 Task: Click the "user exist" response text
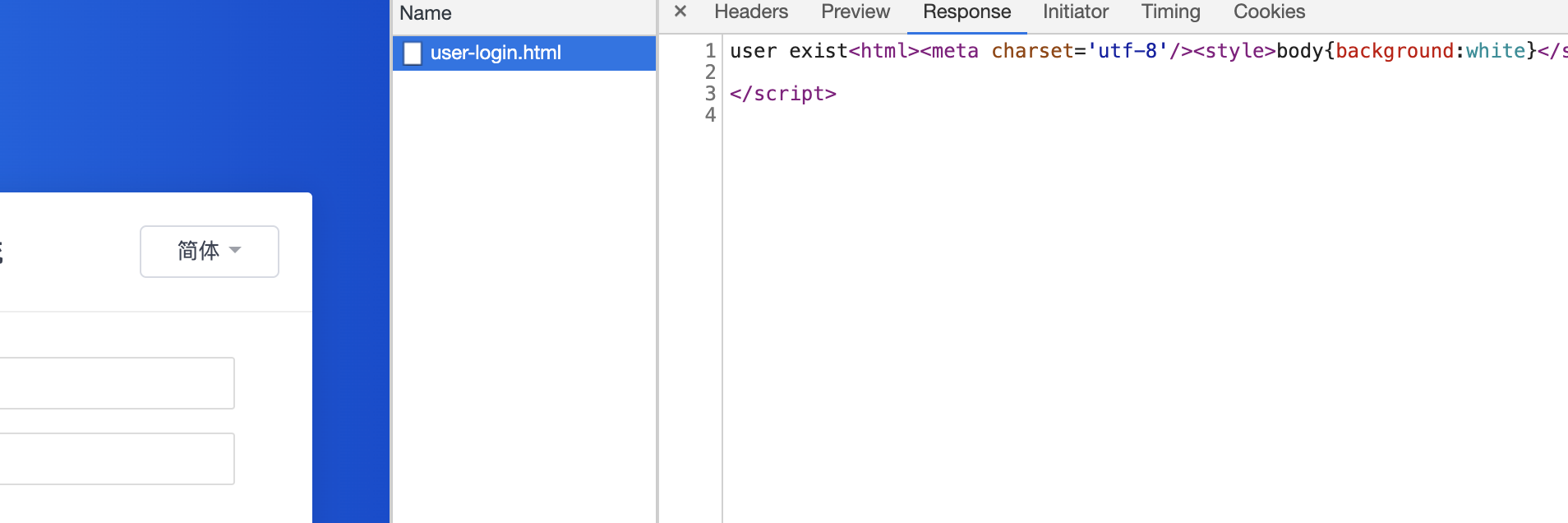(x=788, y=51)
